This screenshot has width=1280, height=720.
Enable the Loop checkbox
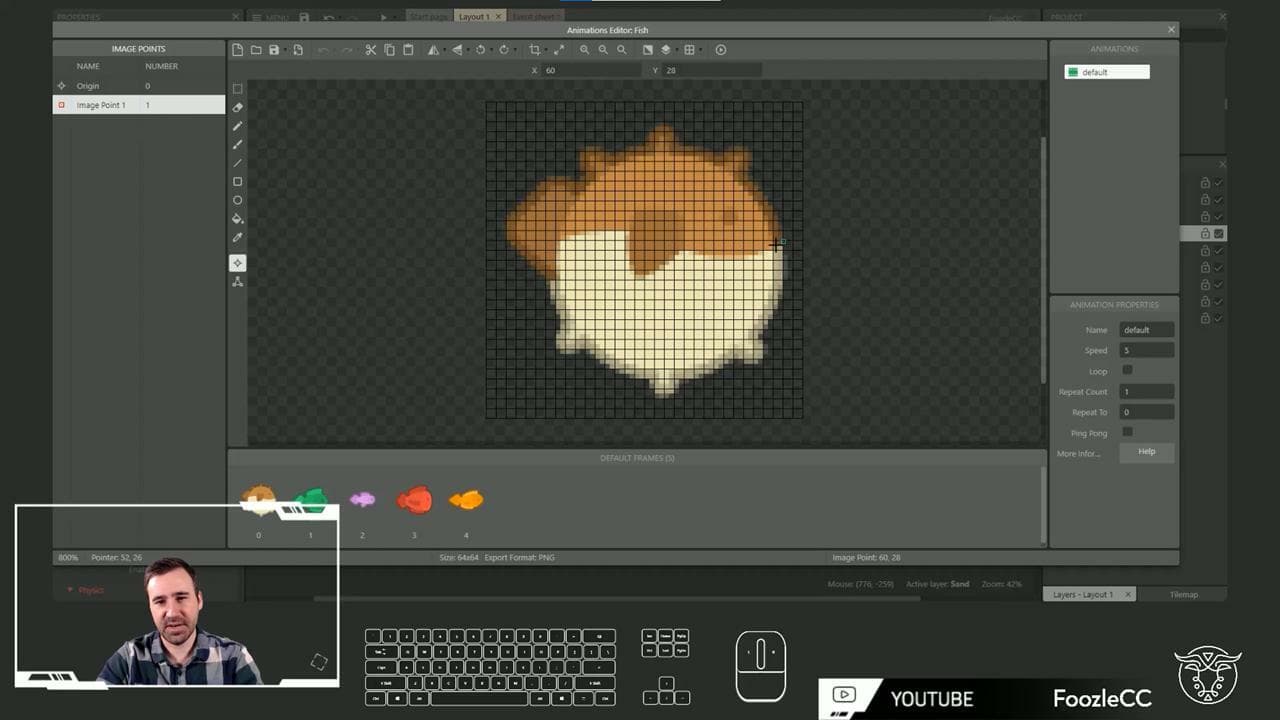1127,370
